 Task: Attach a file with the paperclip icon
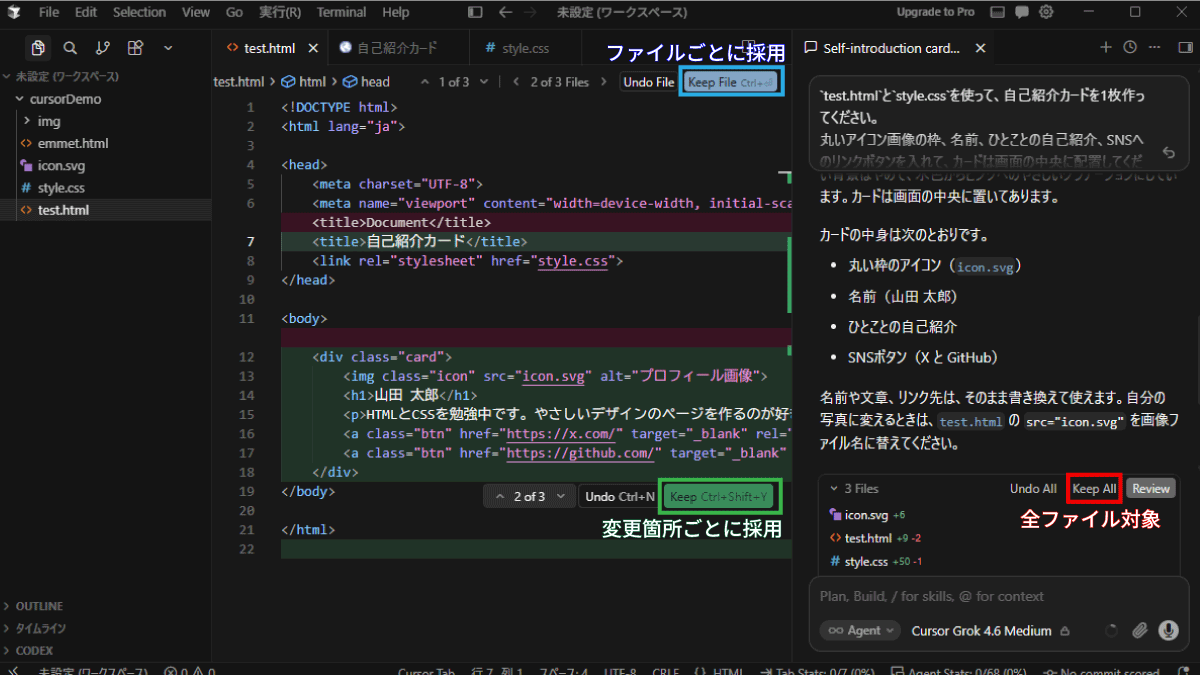click(x=1139, y=631)
